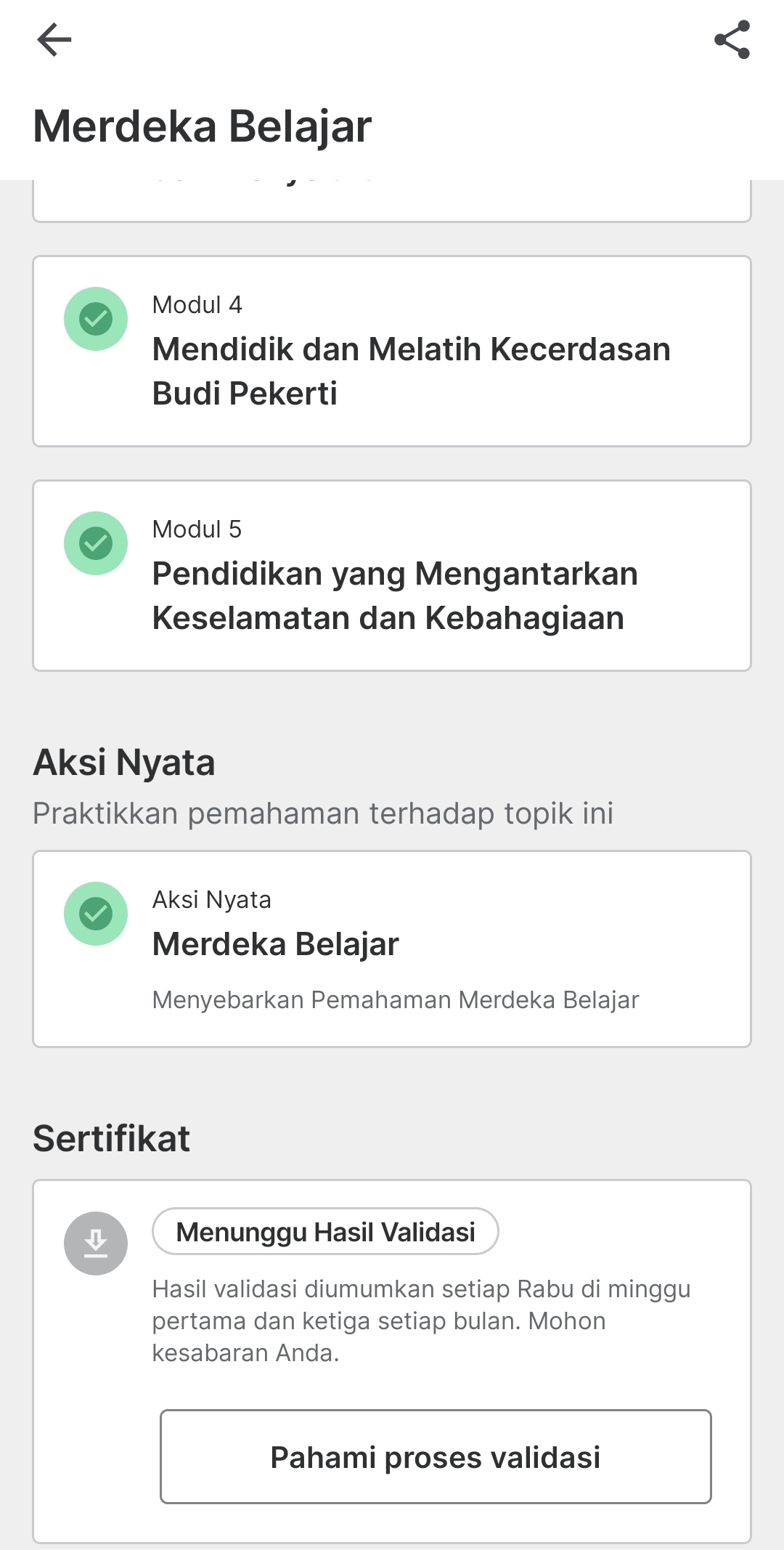
Task: Tap Menyebarkan Pemahaman Merdeka Belajar description
Action: click(396, 1000)
